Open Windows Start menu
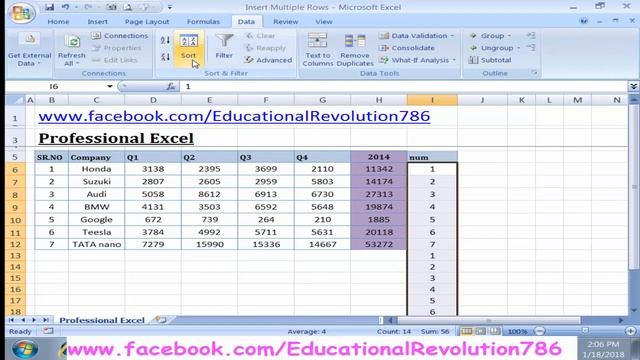This screenshot has width=640, height=360. click(x=24, y=349)
